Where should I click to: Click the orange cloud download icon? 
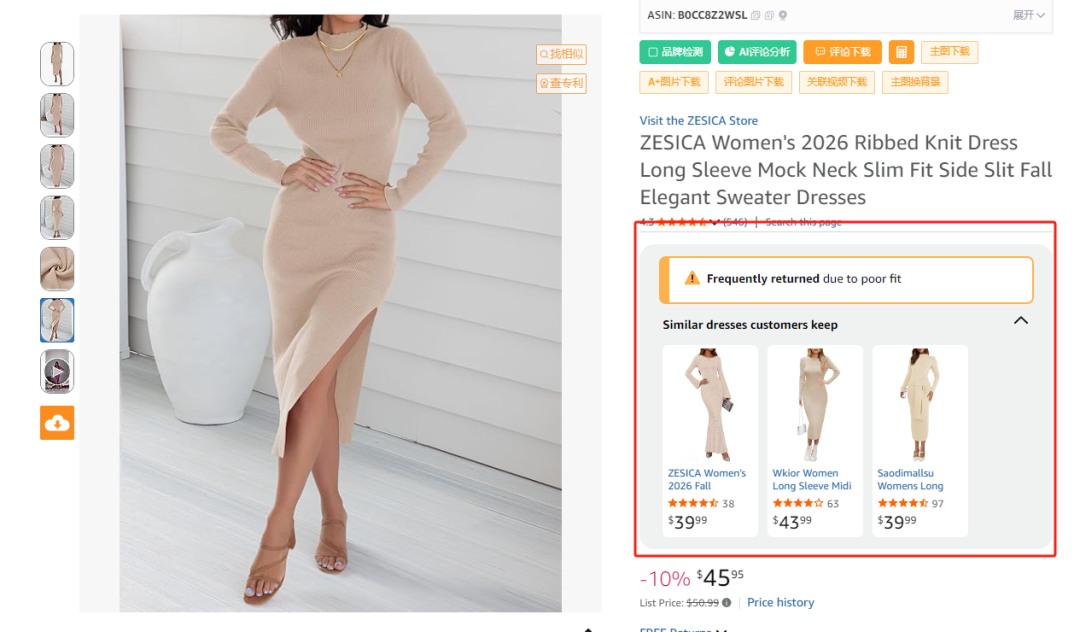pyautogui.click(x=57, y=423)
